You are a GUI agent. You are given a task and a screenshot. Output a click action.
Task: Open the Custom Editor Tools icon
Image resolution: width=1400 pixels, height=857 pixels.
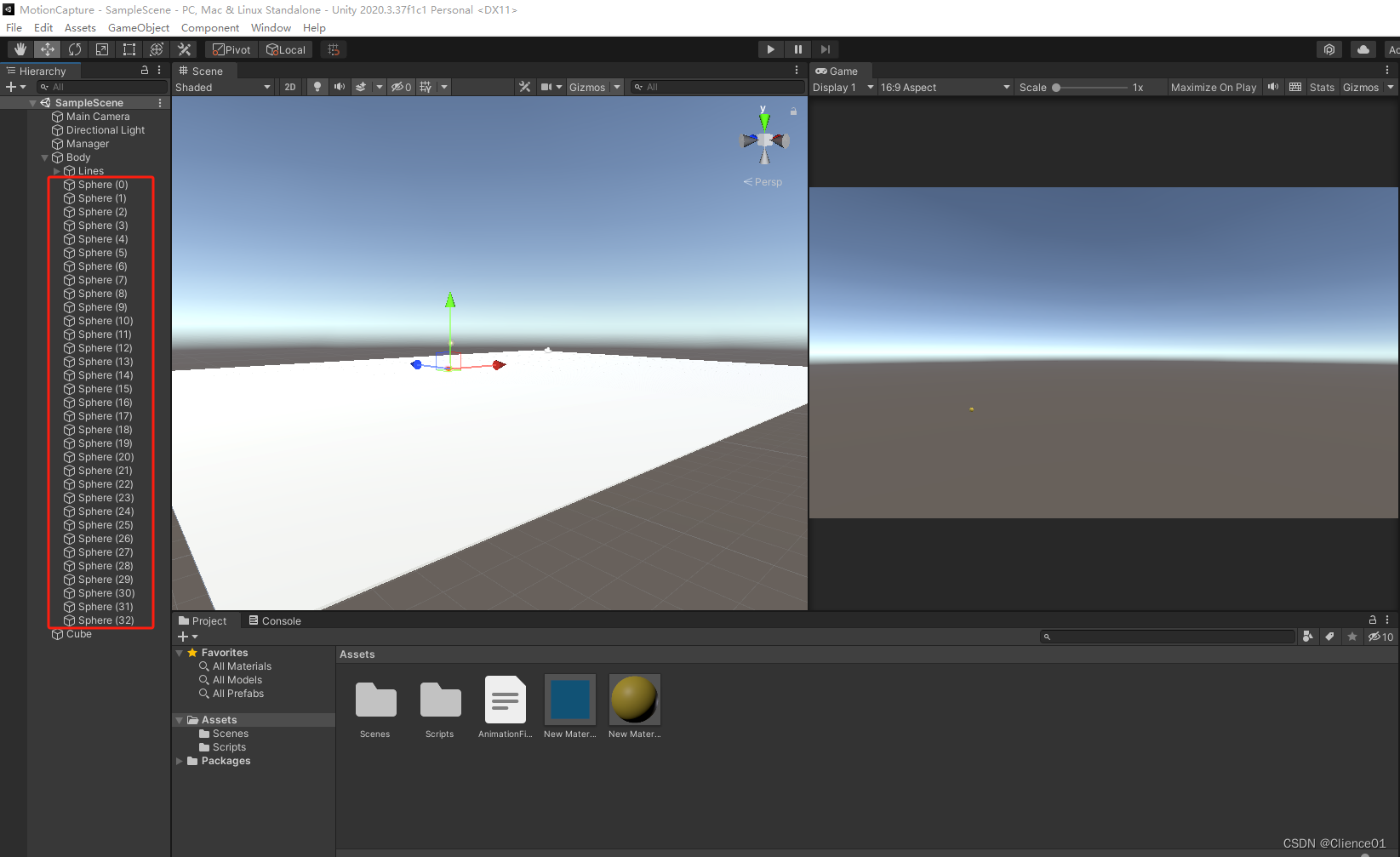pyautogui.click(x=184, y=49)
